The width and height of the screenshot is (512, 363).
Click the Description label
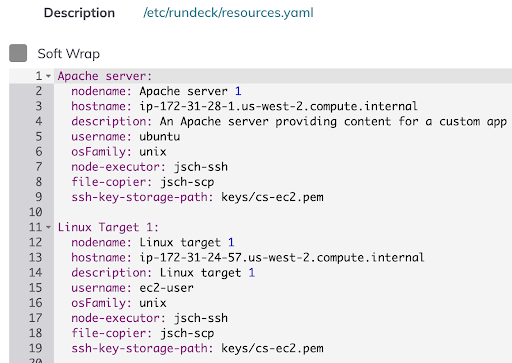click(x=79, y=13)
